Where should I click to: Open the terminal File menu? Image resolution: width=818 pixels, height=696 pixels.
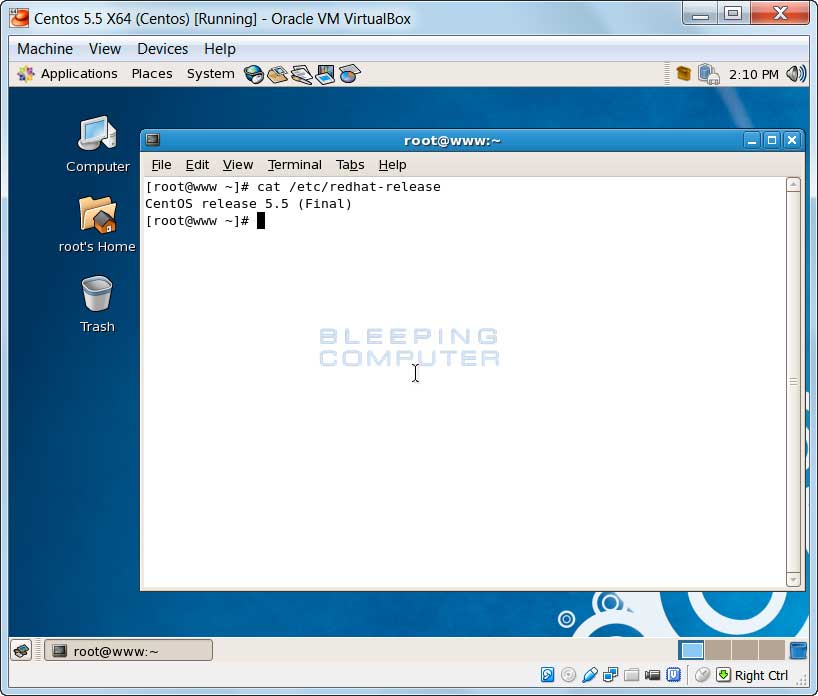point(161,165)
